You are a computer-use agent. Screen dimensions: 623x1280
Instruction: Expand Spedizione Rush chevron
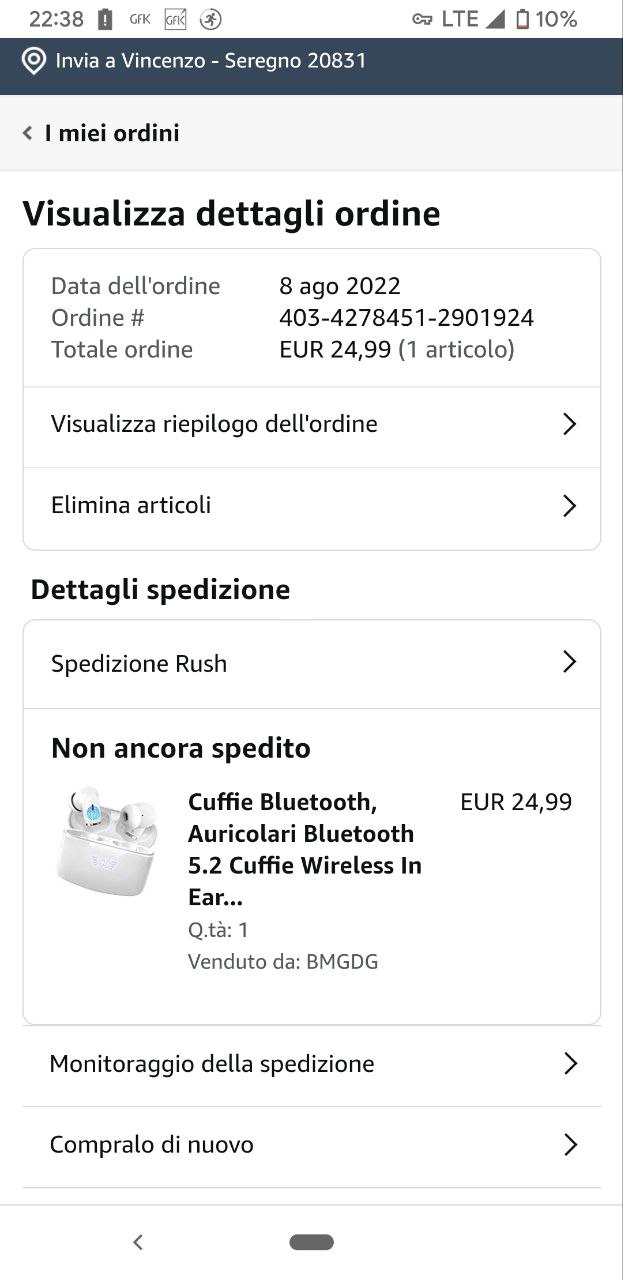[569, 662]
